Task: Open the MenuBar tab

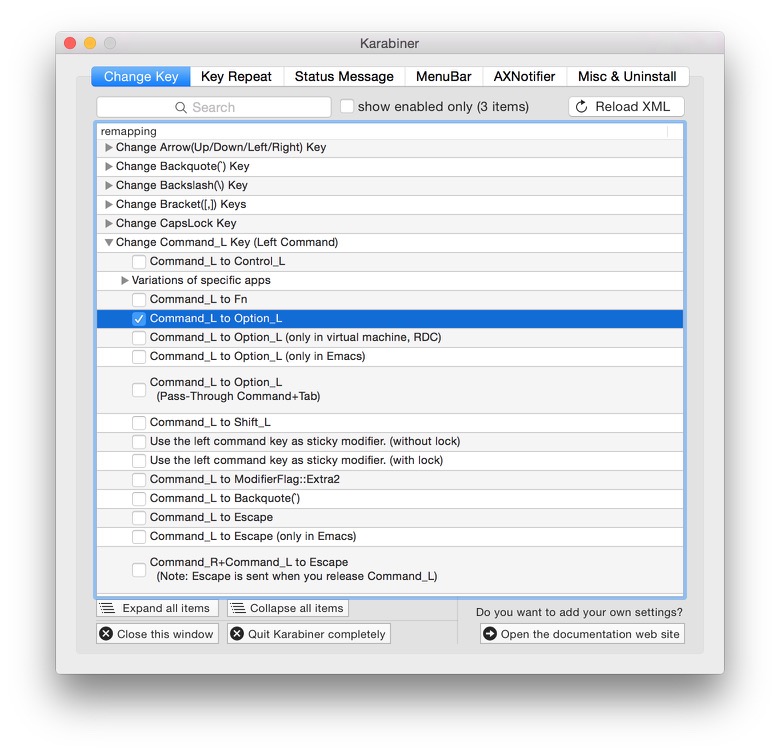Action: click(x=443, y=77)
